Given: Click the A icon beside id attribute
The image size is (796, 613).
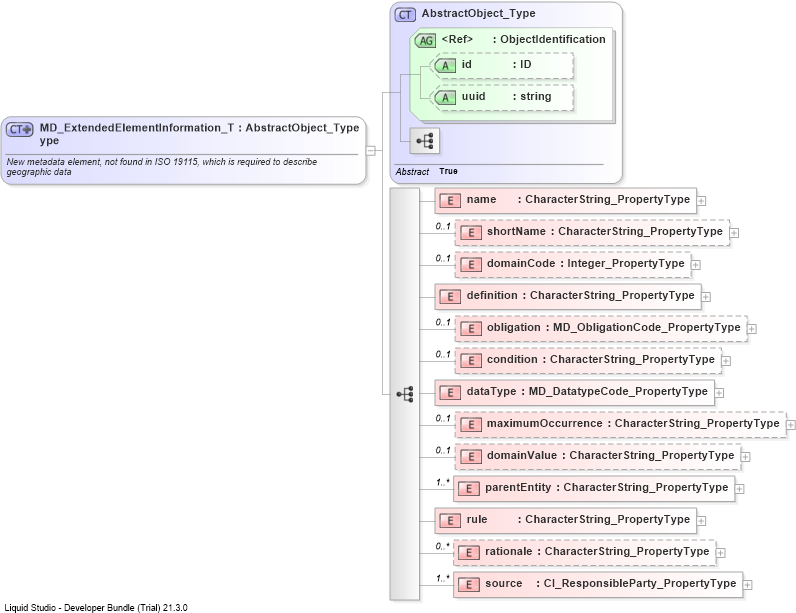Looking at the screenshot, I should pos(445,65).
